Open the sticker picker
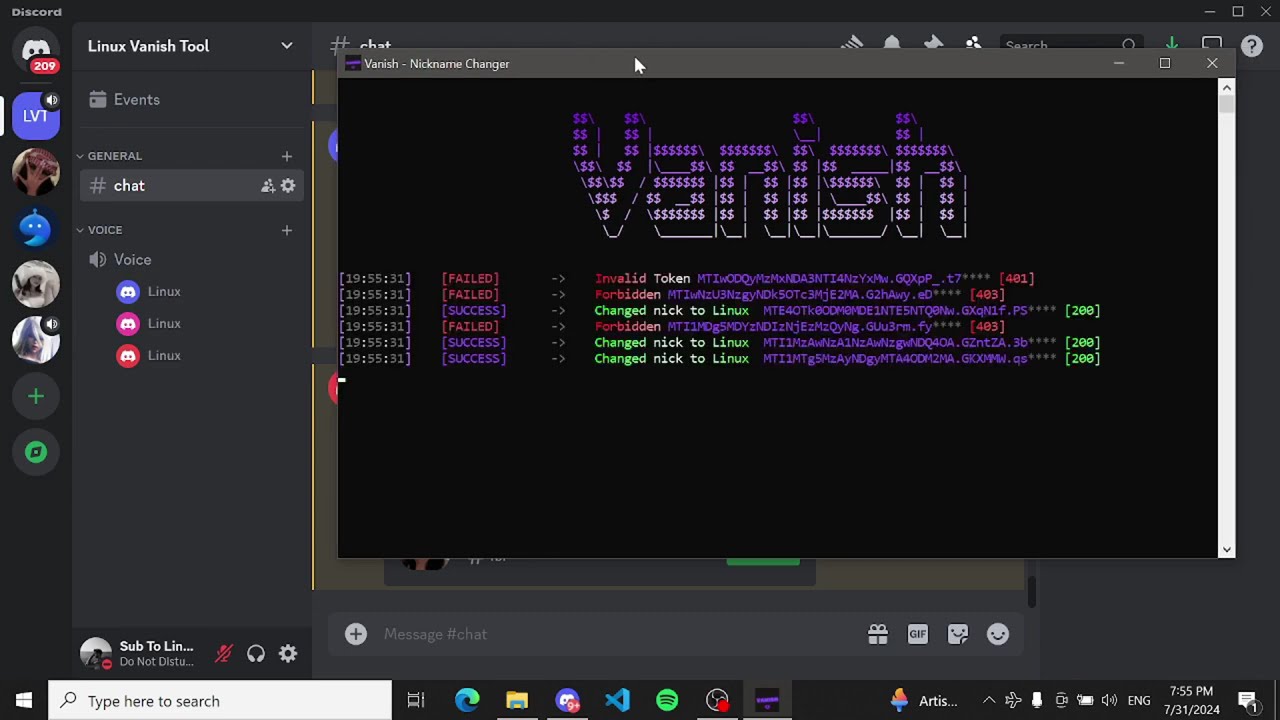The image size is (1280, 720). pos(958,634)
